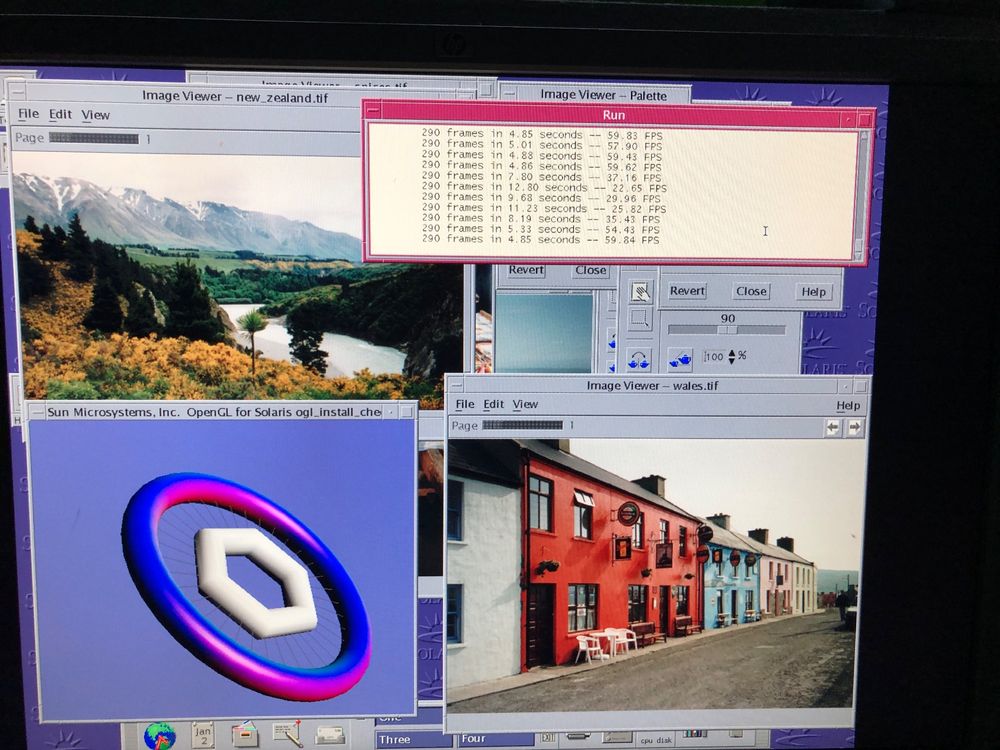The image size is (1000, 750).
Task: Switch to workspace Three
Action: coord(414,740)
